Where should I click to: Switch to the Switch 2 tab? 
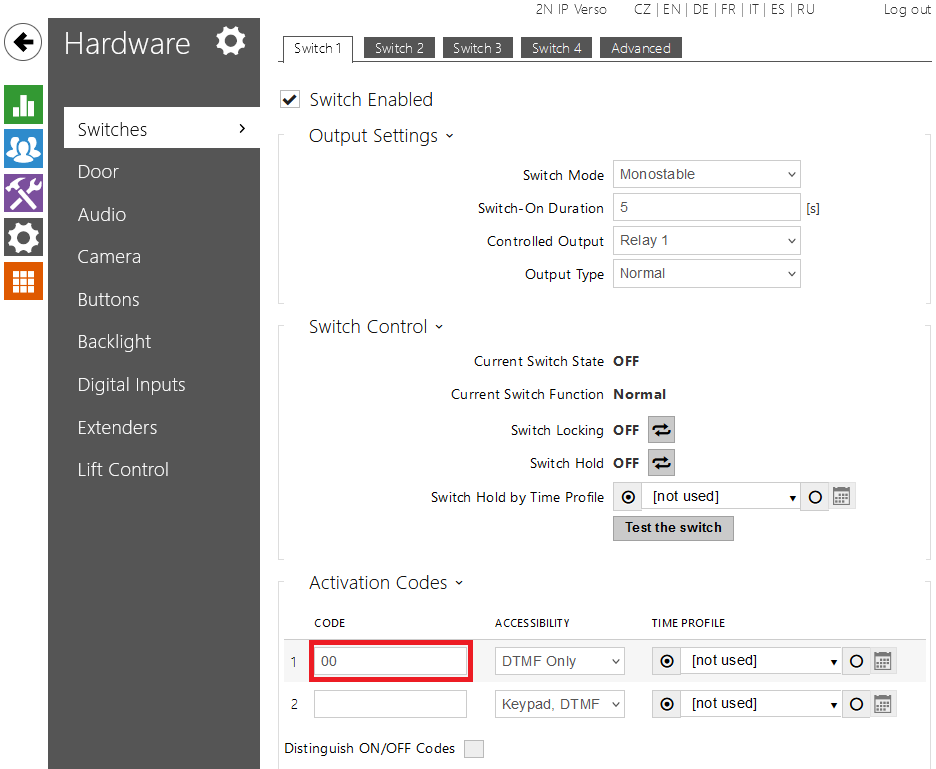click(x=399, y=48)
